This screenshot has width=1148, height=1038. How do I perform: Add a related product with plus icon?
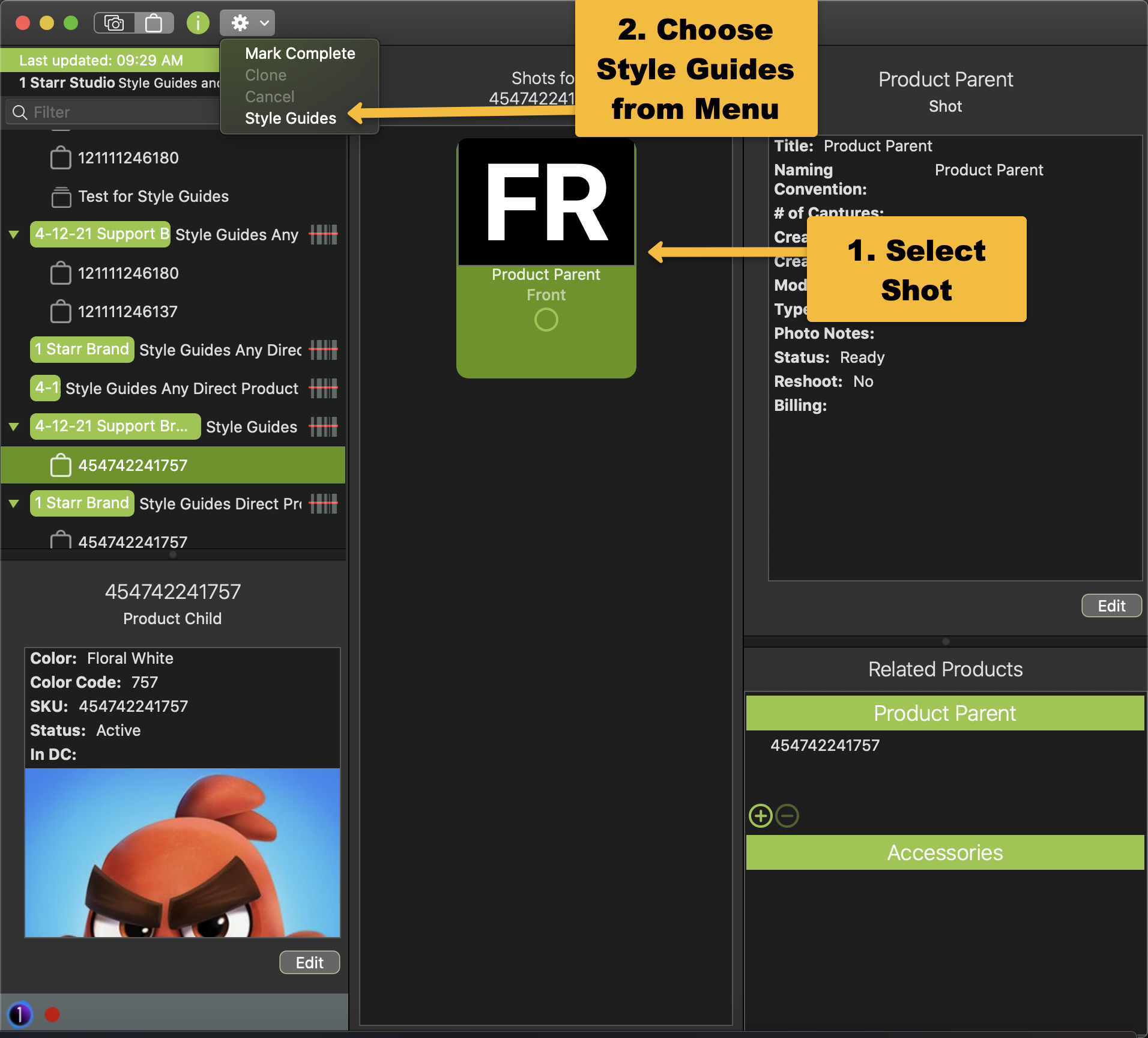(x=761, y=816)
